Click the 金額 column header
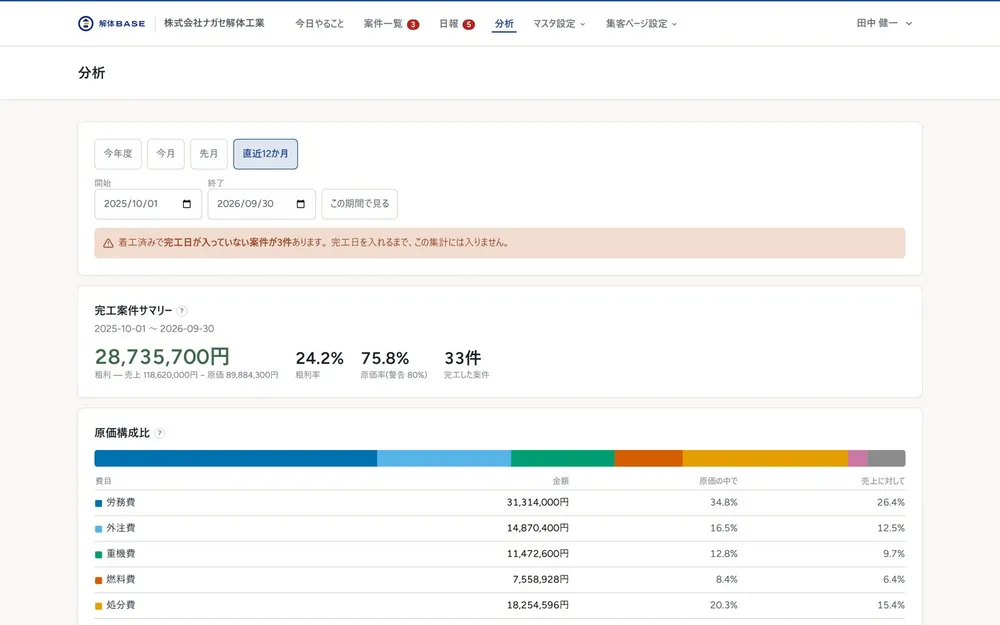This screenshot has height=625, width=1000. [561, 481]
